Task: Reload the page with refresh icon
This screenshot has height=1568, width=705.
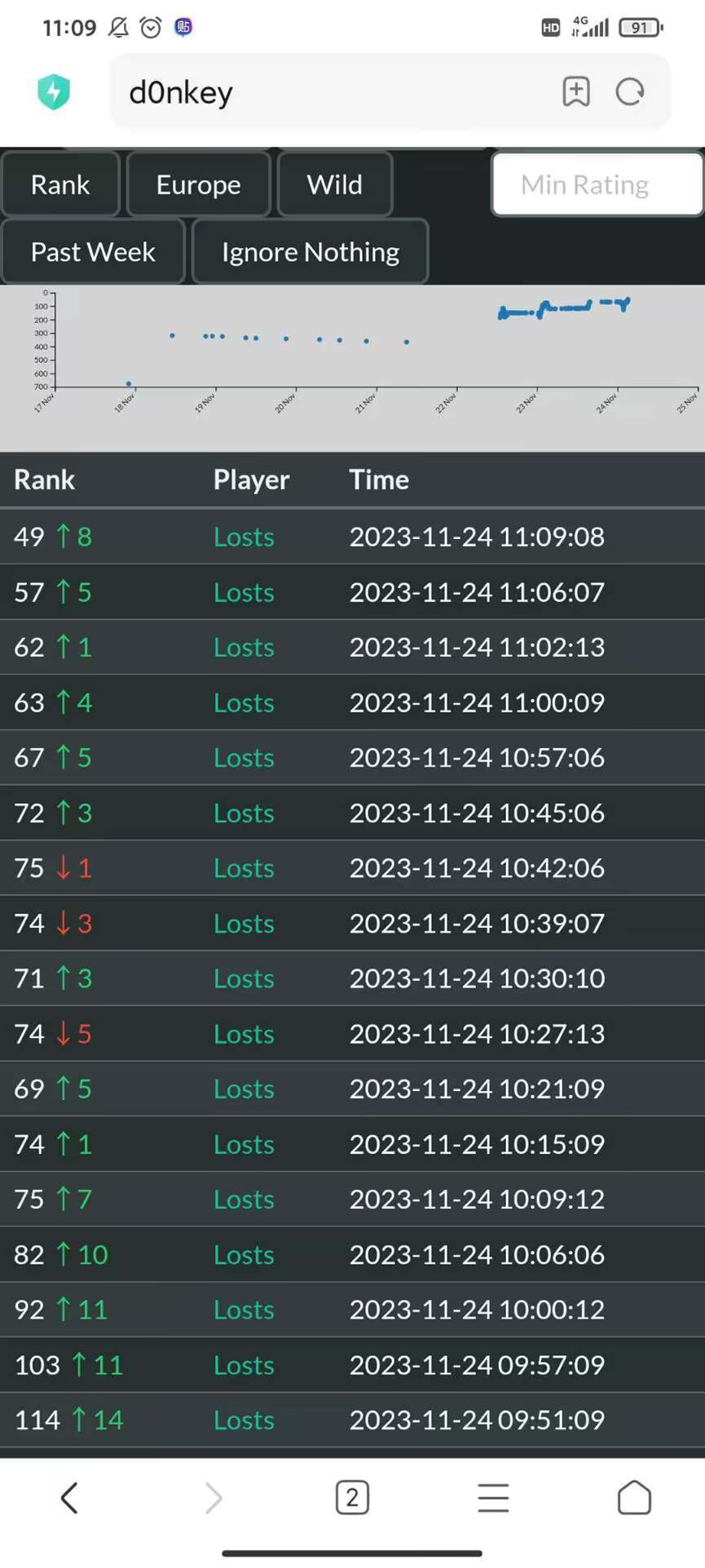Action: coord(630,91)
